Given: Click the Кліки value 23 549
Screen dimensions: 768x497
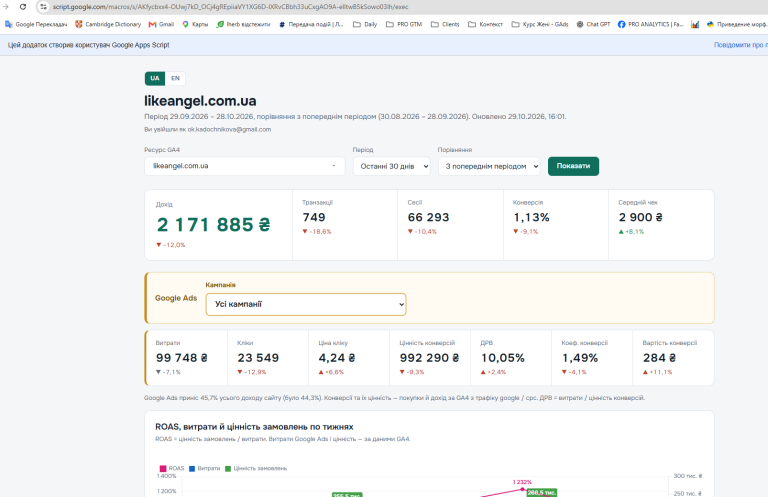Looking at the screenshot, I should pyautogui.click(x=258, y=358).
